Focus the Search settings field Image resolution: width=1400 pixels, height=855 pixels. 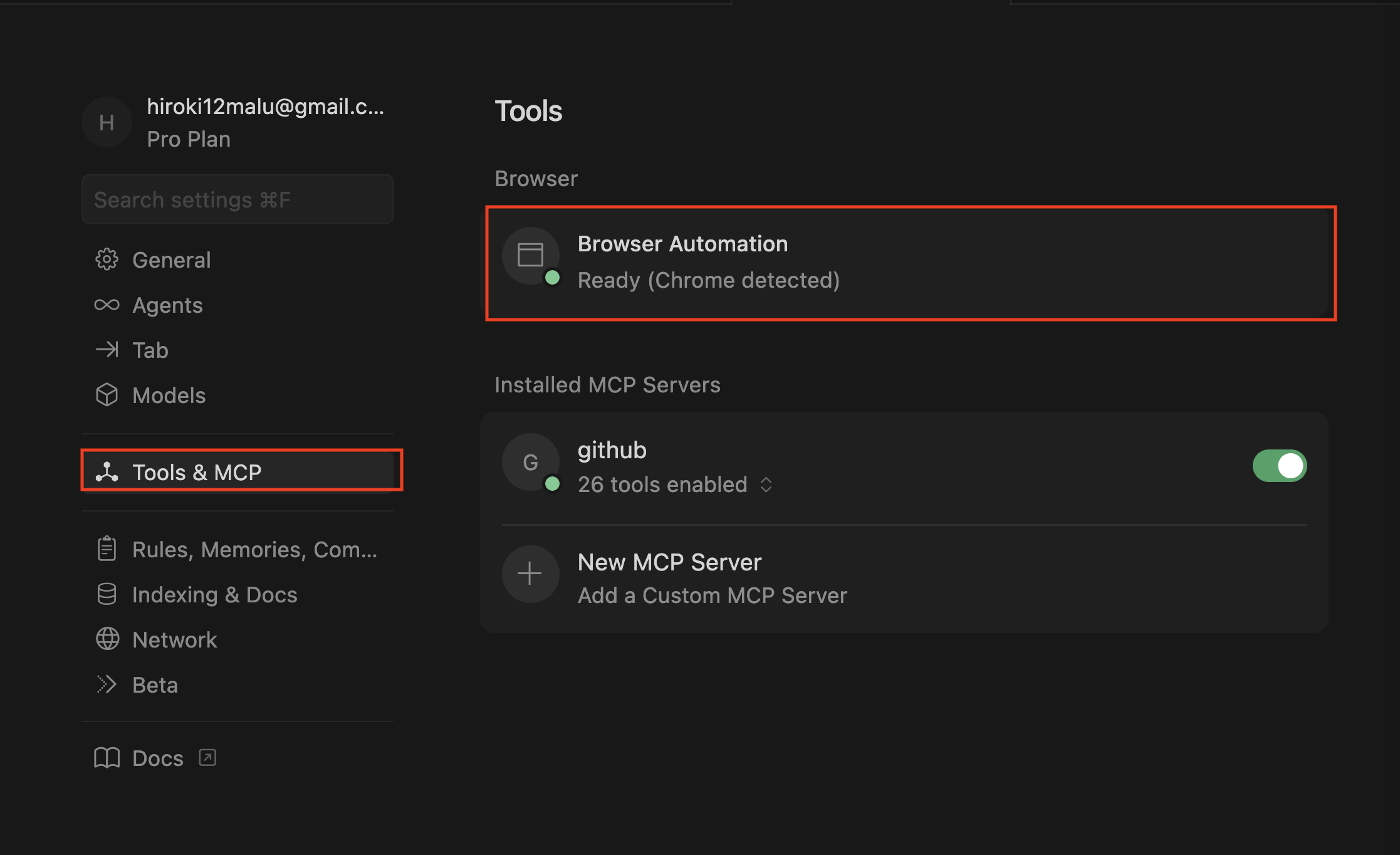[x=237, y=199]
